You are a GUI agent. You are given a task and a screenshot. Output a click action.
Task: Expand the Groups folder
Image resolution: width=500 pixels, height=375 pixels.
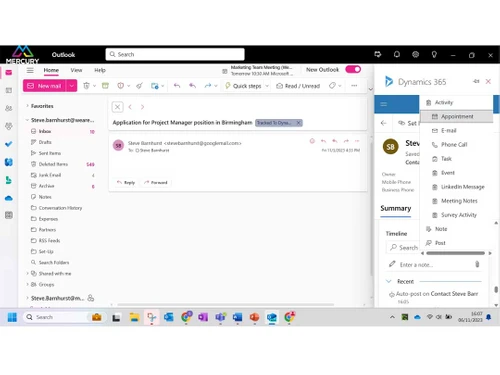[27, 284]
